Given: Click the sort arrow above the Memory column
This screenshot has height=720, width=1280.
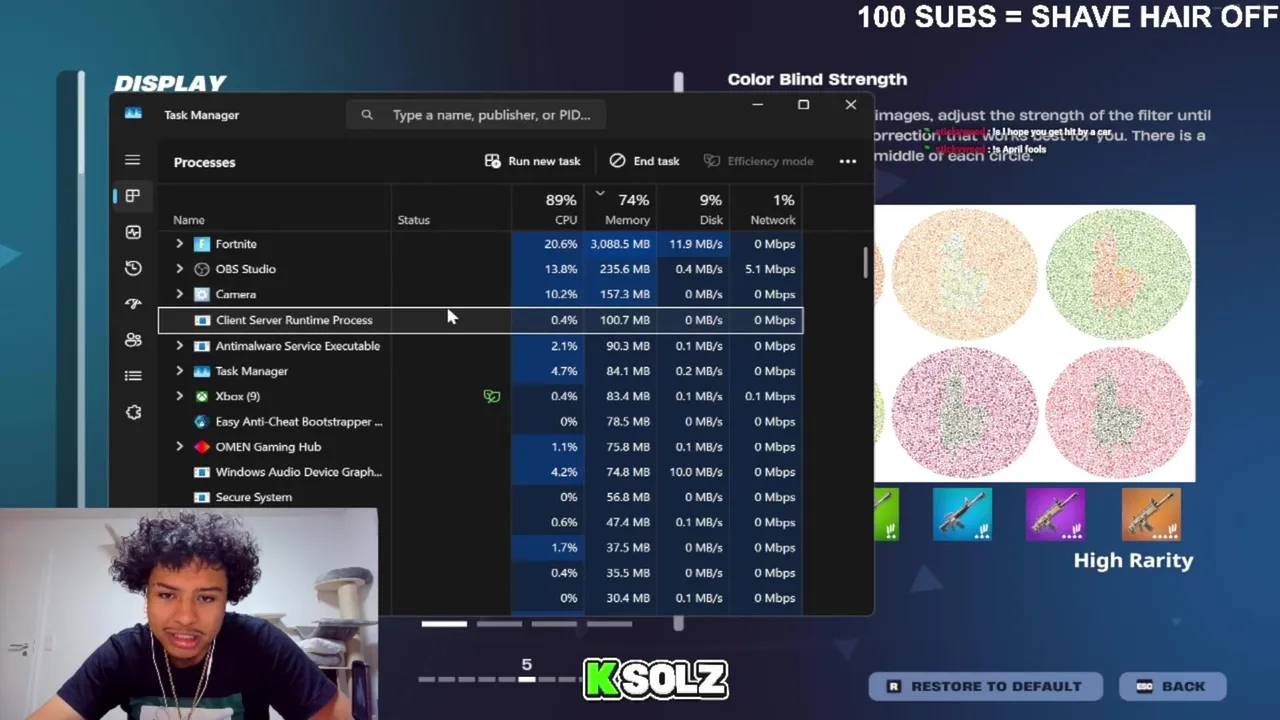Looking at the screenshot, I should click(600, 194).
